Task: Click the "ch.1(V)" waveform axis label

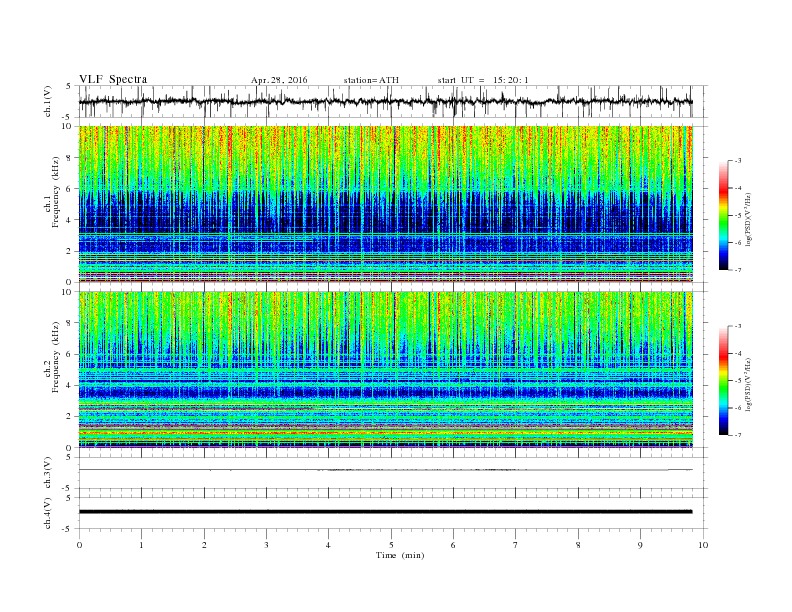Action: click(48, 102)
